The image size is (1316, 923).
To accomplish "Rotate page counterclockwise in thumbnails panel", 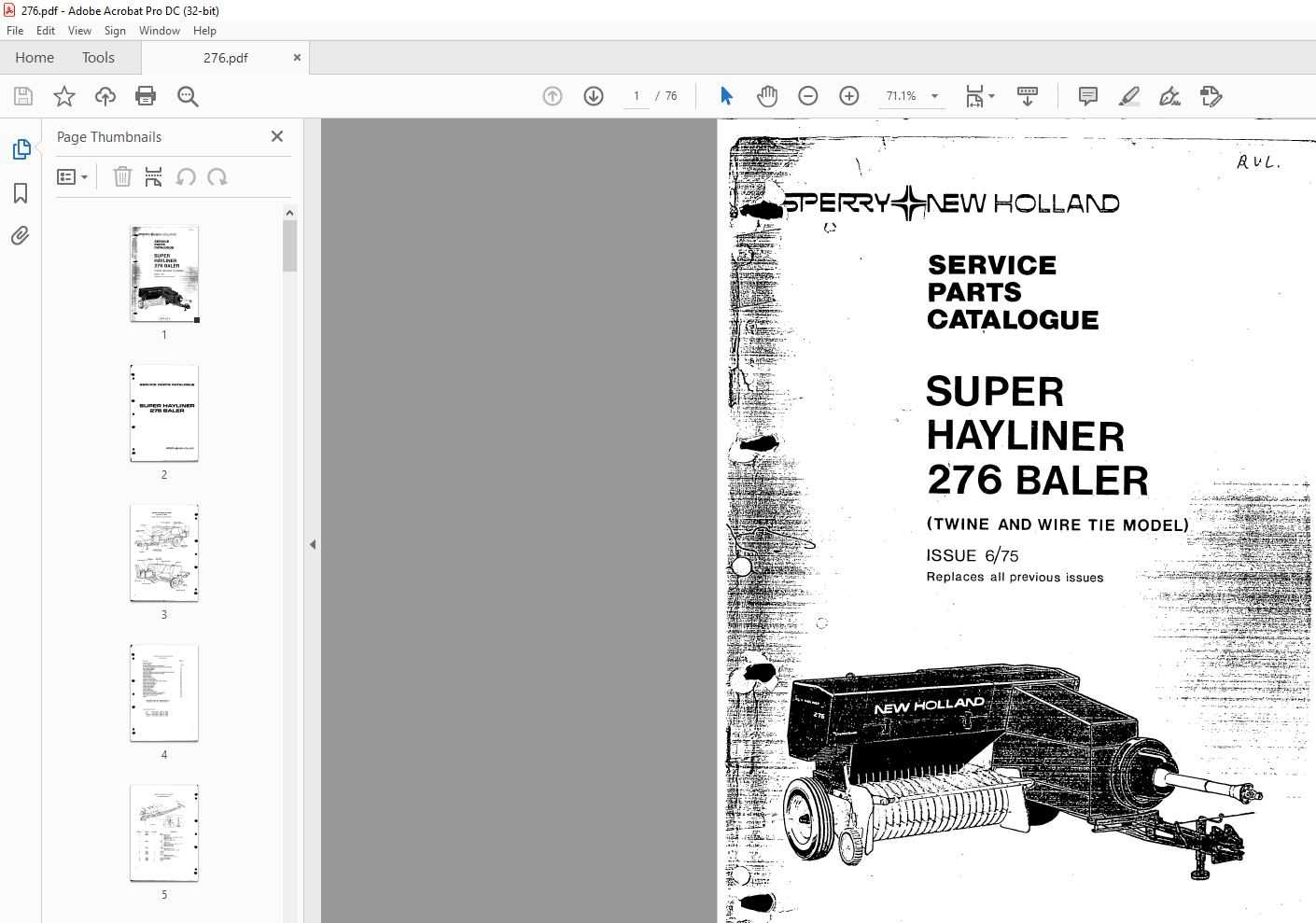I will point(186,176).
